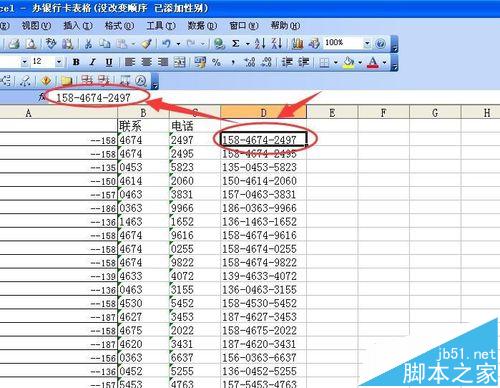Click the Undo arrow icon
Viewport: 500px width, 388px height.
(x=166, y=44)
